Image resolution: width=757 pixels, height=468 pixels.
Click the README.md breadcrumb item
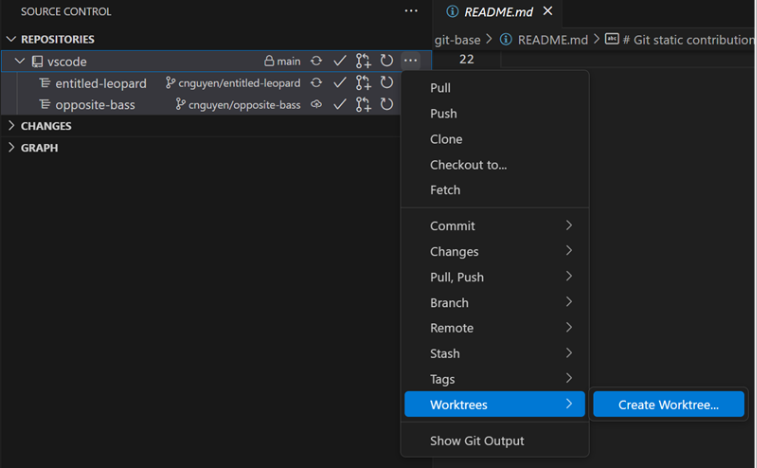tap(550, 40)
